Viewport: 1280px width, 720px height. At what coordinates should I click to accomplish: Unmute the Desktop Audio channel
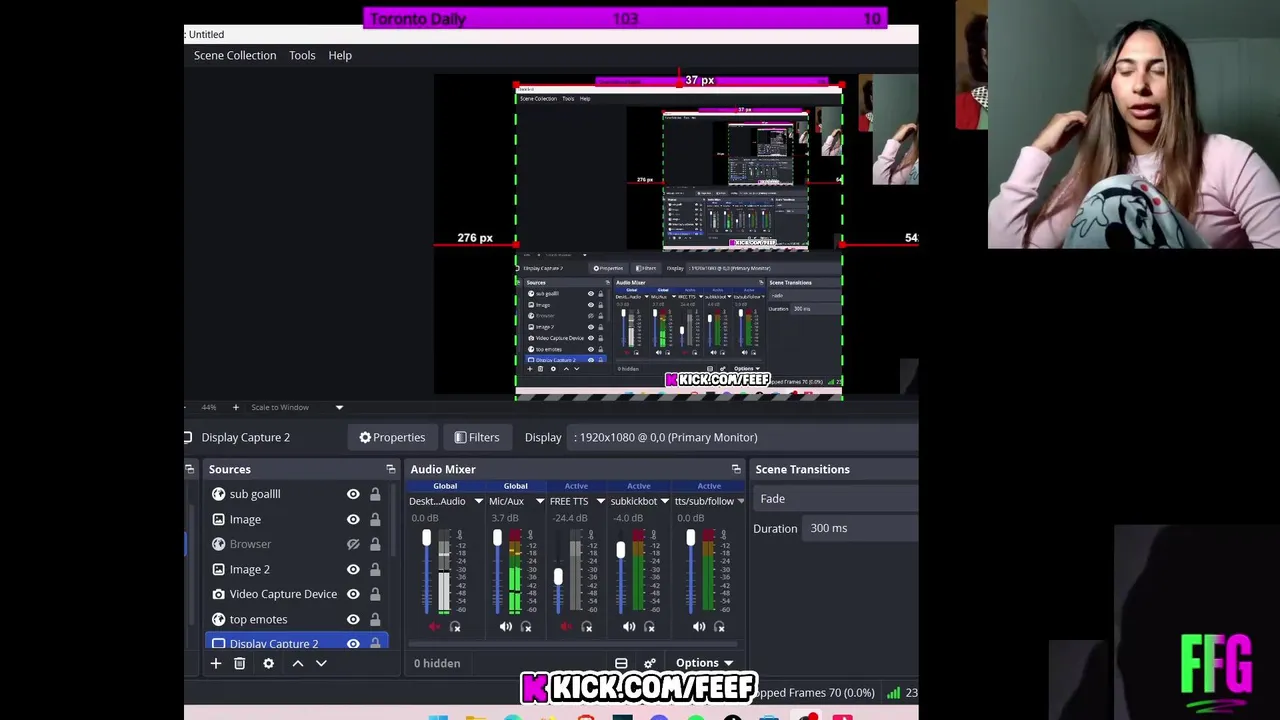[434, 627]
